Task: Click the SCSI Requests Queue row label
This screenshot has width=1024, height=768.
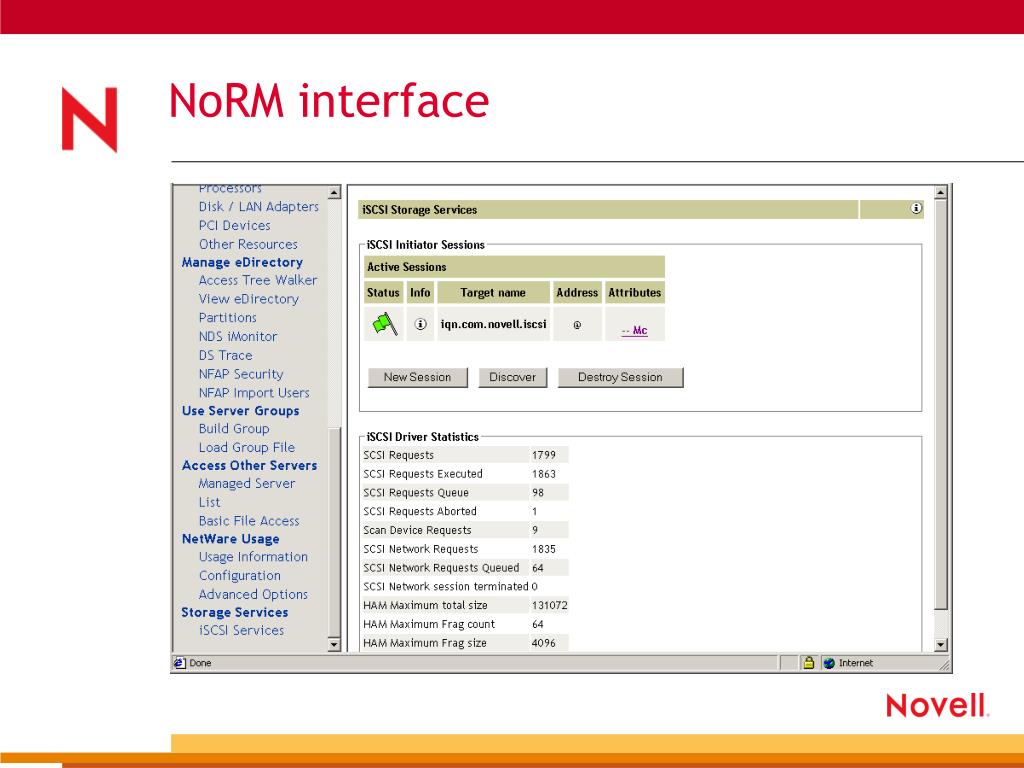Action: pos(416,493)
